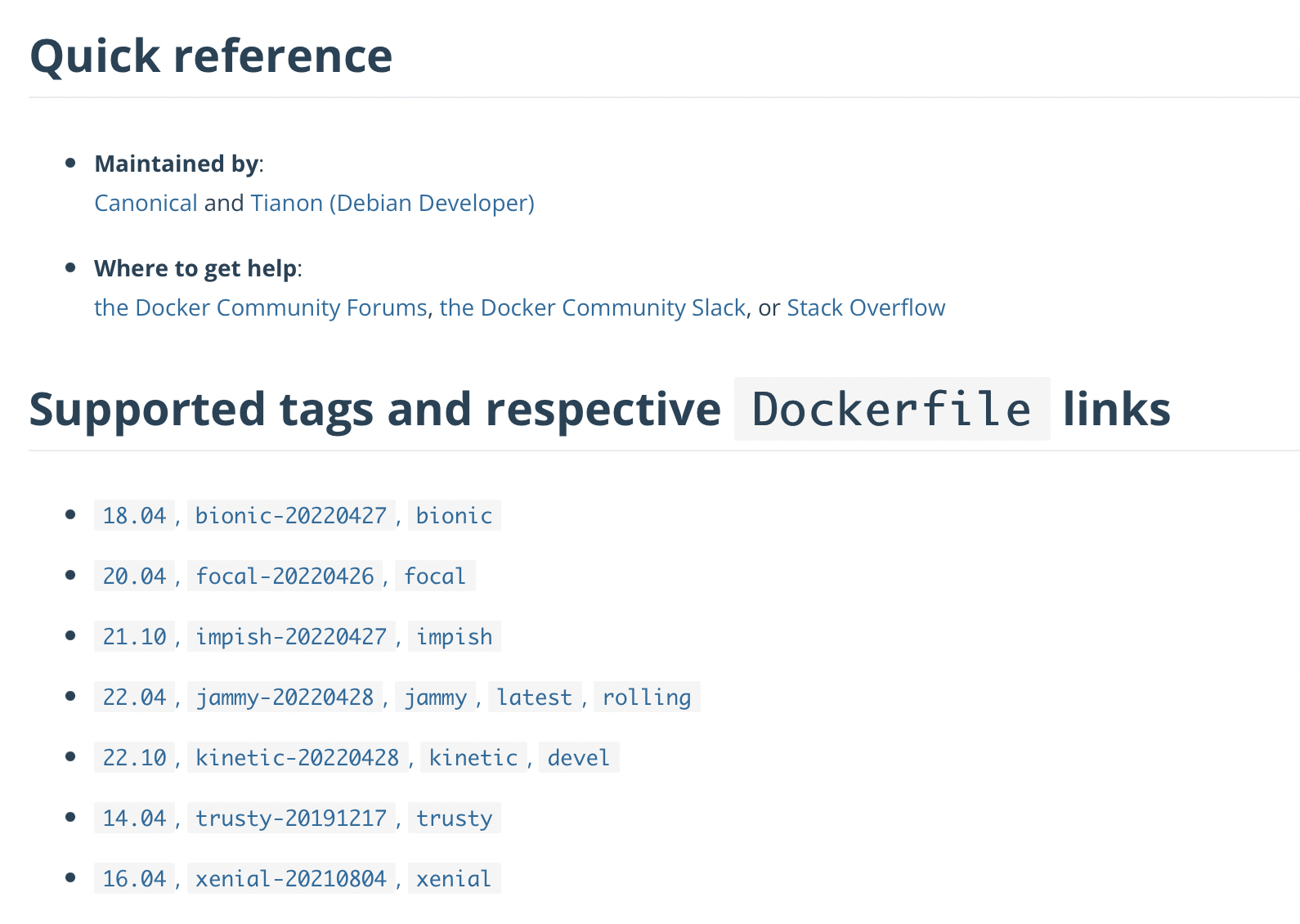Image resolution: width=1300 pixels, height=924 pixels.
Task: Open the Docker Community Slack link
Action: (593, 307)
